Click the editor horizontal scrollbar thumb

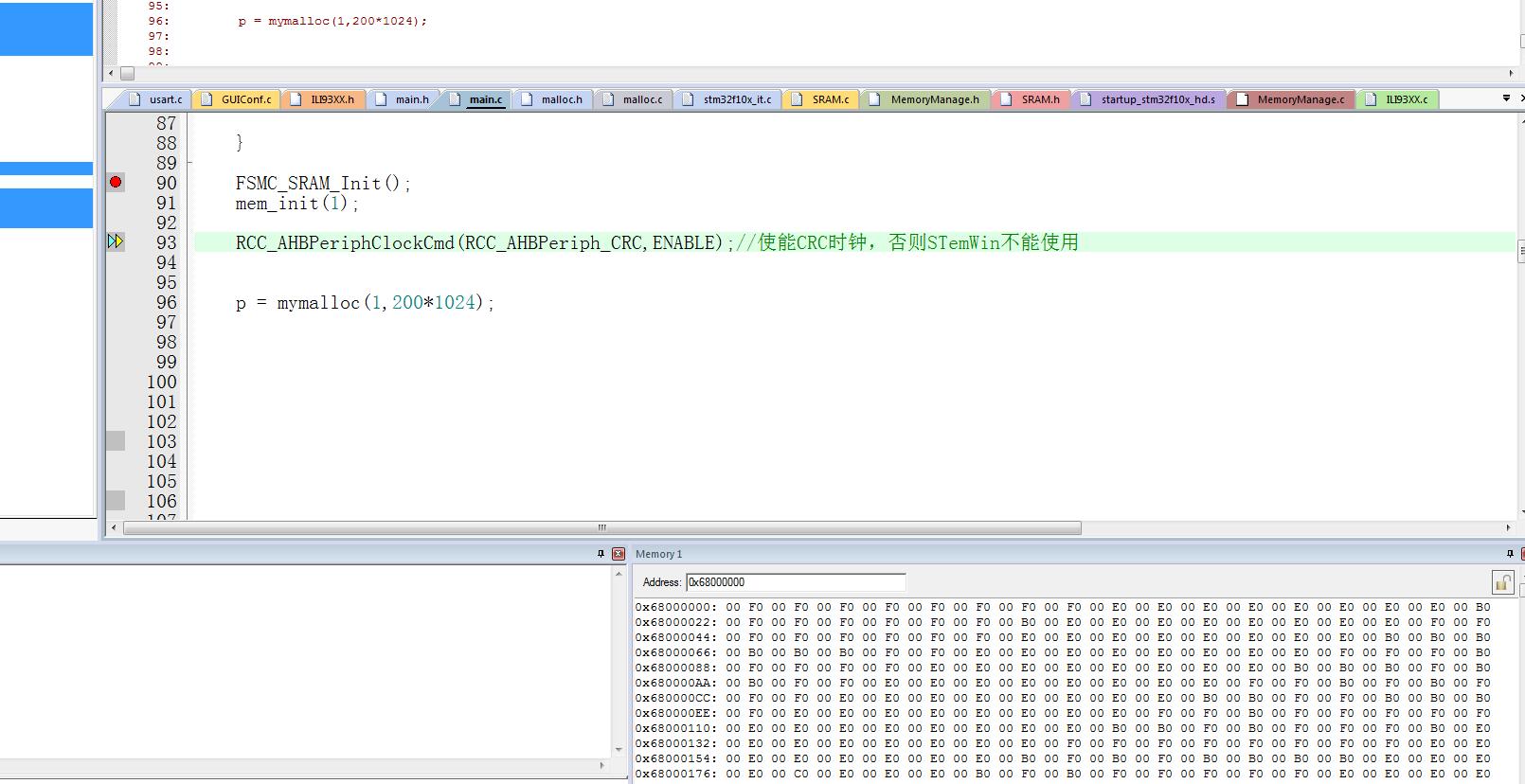click(602, 528)
